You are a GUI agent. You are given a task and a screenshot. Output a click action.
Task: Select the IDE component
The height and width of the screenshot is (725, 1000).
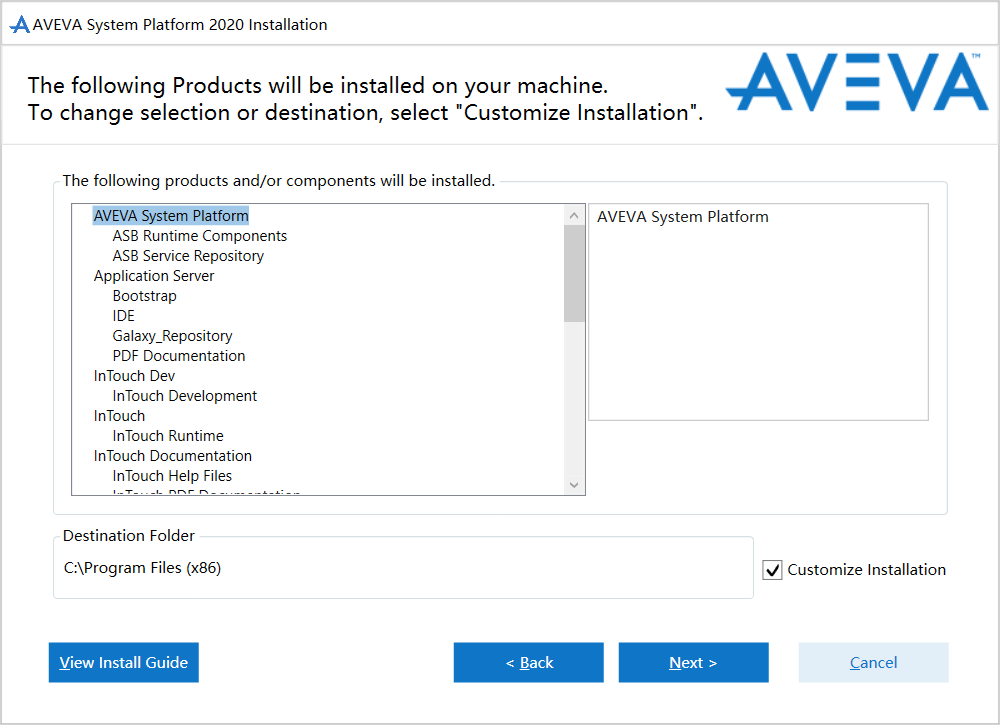pos(123,316)
